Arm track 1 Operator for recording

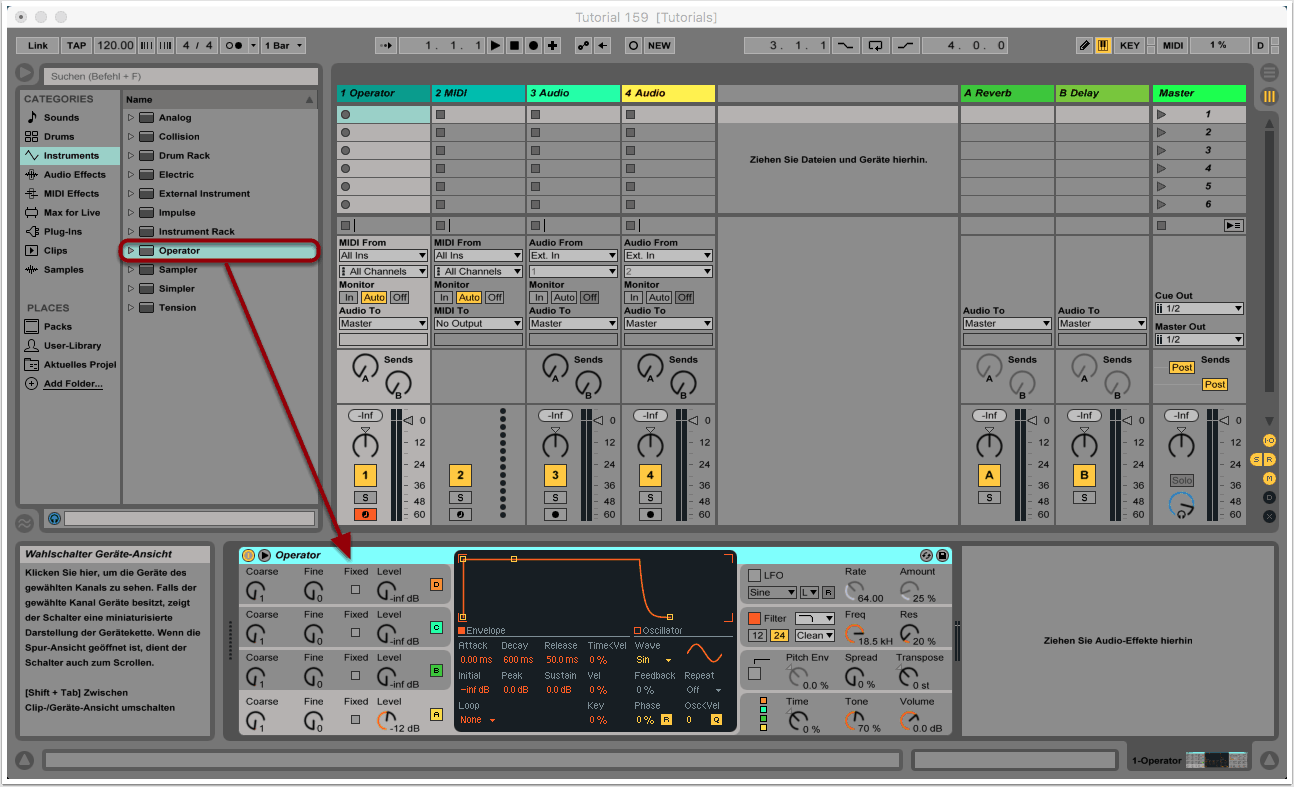(365, 514)
